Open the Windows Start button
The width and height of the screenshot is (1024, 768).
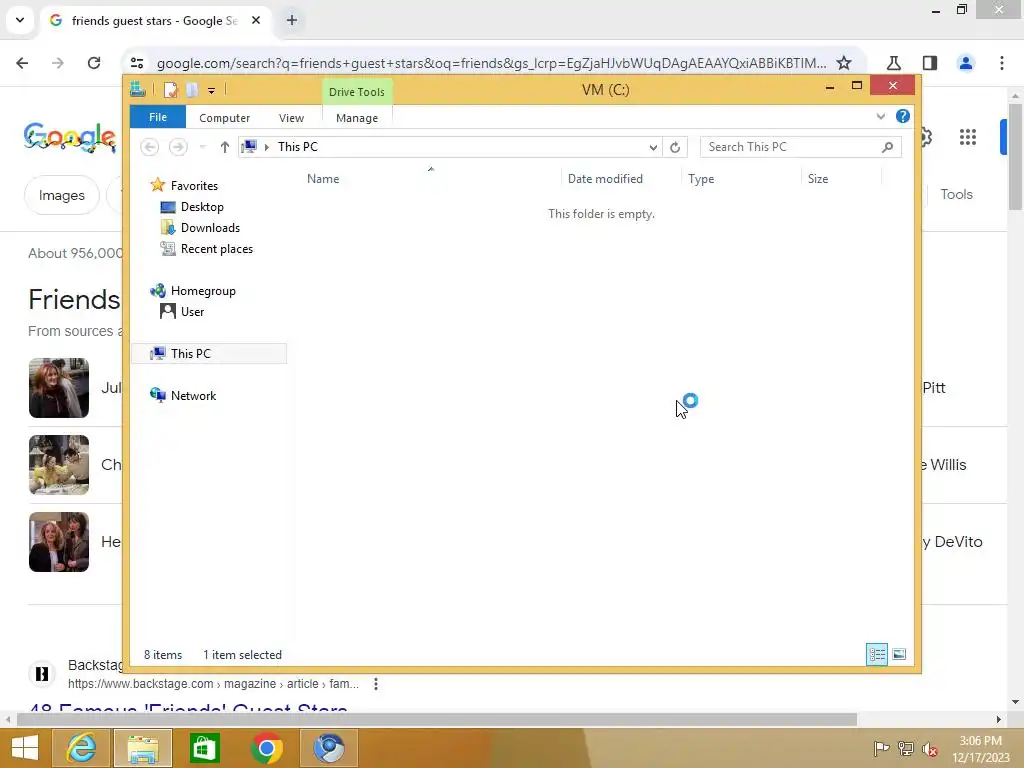pyautogui.click(x=25, y=748)
